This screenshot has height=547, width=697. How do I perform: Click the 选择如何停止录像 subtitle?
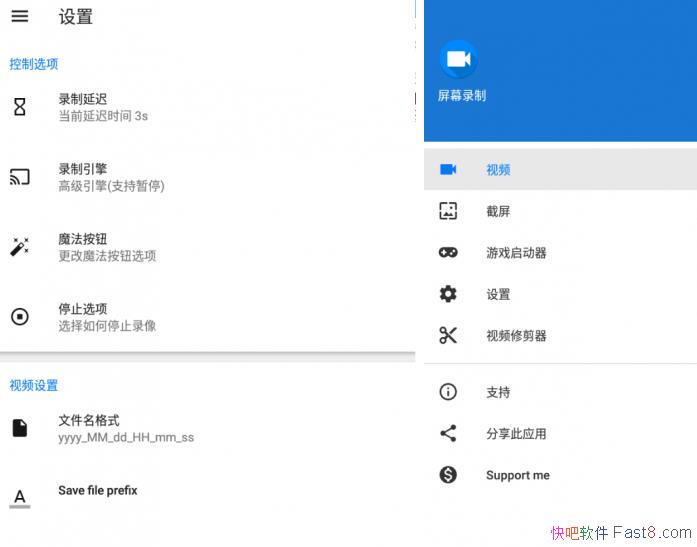pos(107,326)
